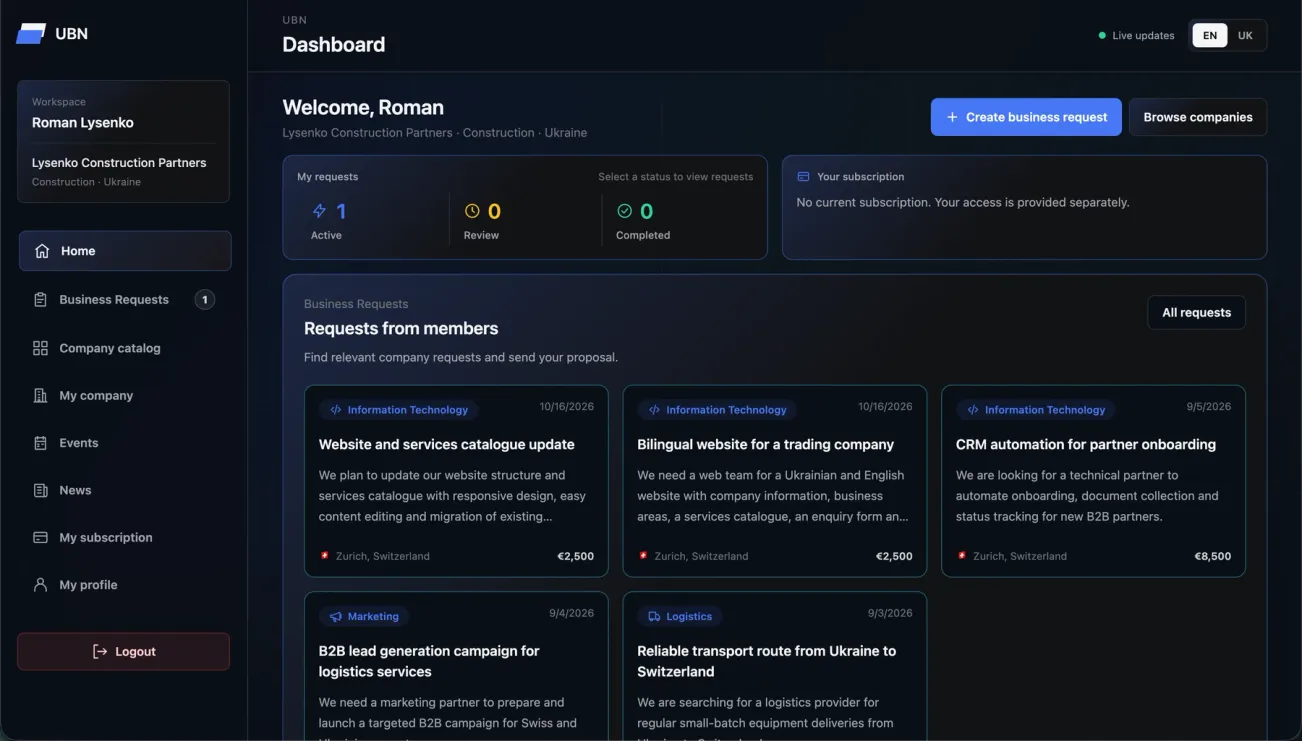Navigate to My company
1302x741 pixels.
[125, 396]
